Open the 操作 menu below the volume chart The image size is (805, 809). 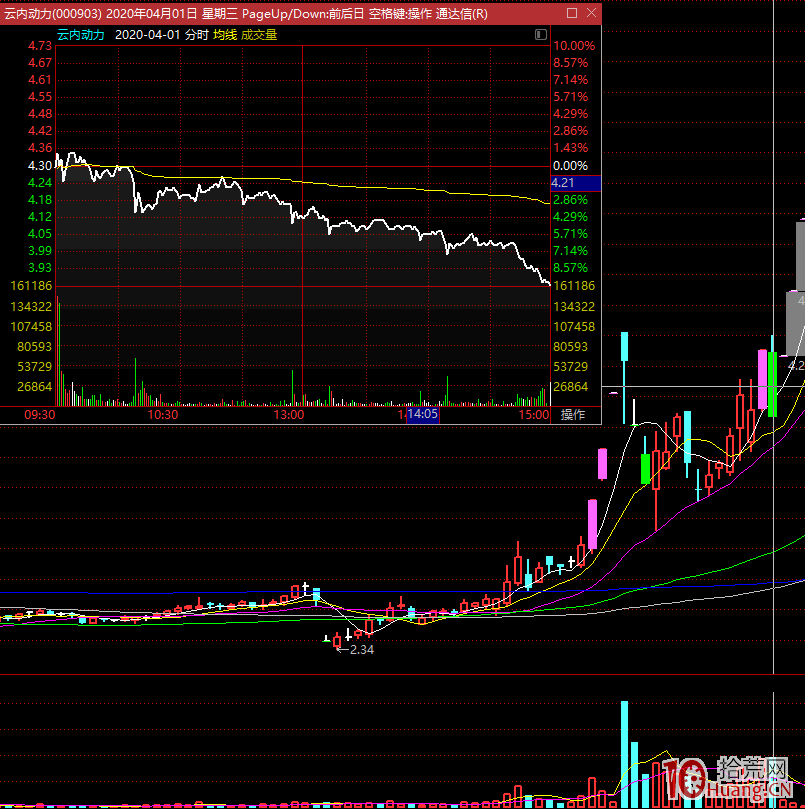click(x=573, y=414)
